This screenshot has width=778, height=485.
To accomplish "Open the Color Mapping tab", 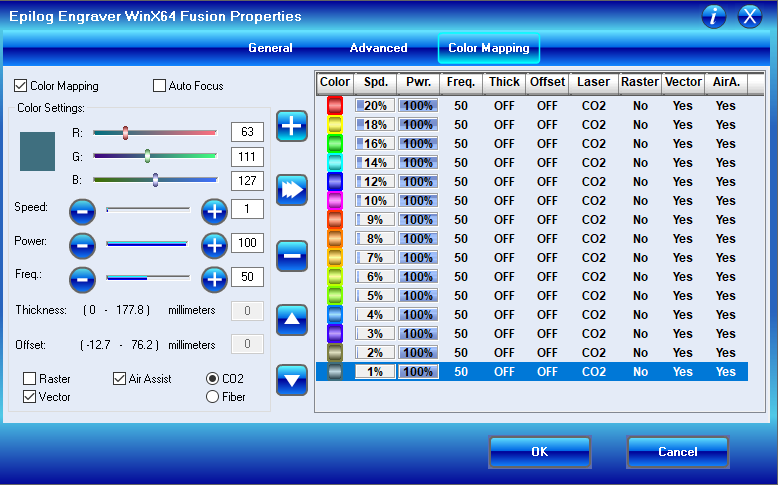I will point(489,48).
